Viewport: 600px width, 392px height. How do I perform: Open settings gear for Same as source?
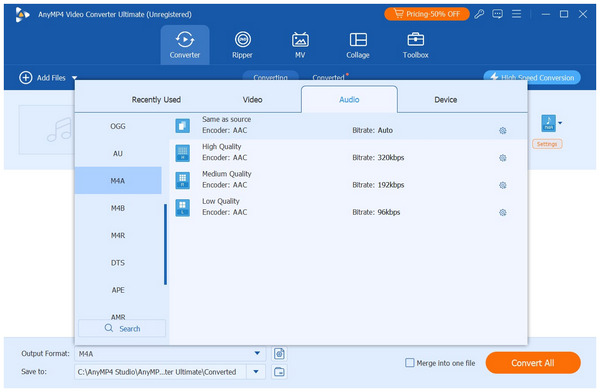coord(503,131)
